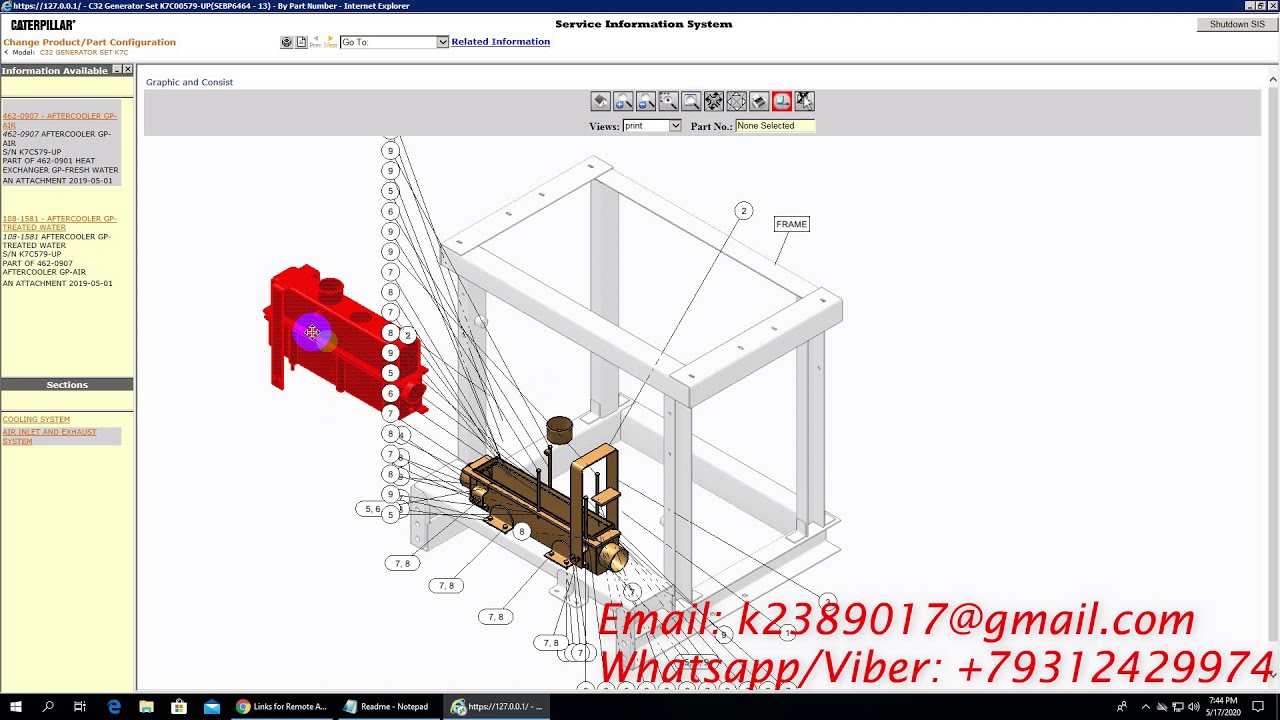Go to the Prev document

(x=315, y=42)
